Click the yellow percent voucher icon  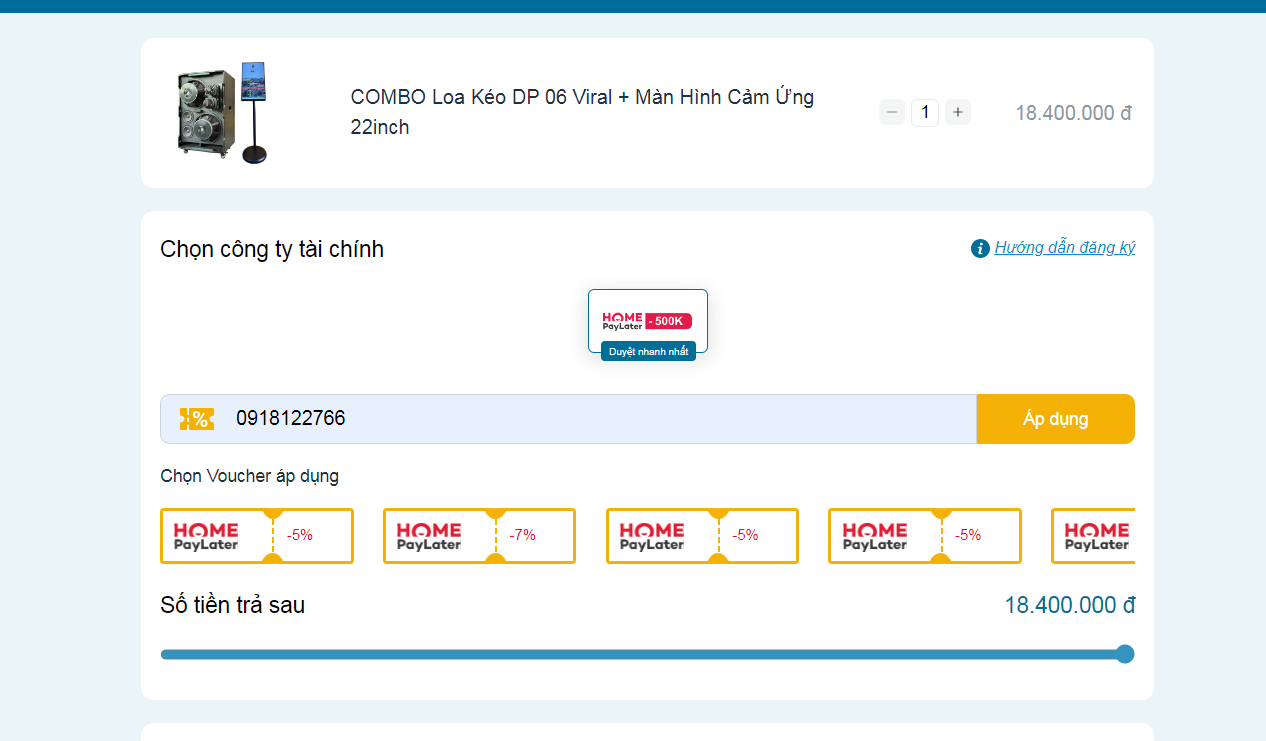point(197,419)
